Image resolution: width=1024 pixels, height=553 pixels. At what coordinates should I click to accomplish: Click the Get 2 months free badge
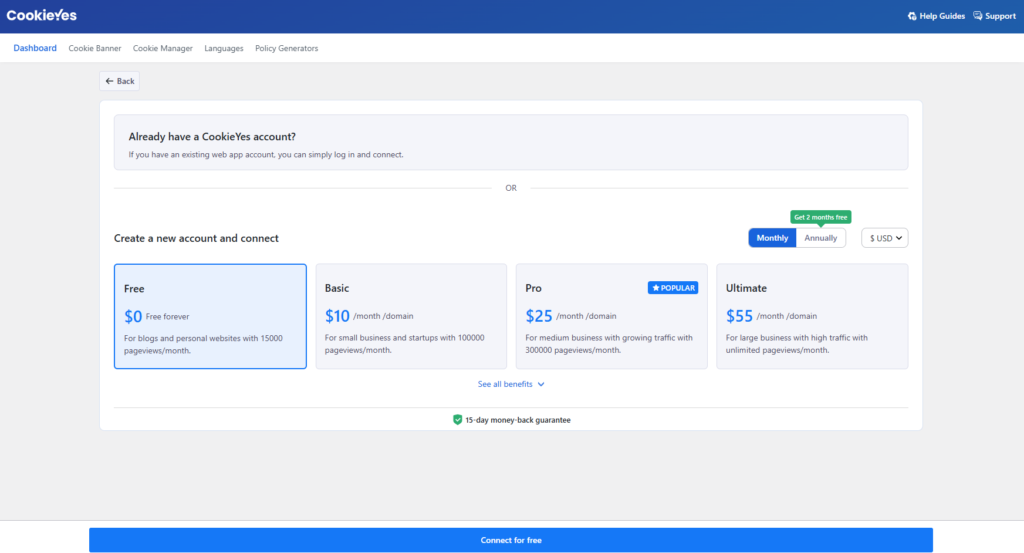(x=821, y=217)
